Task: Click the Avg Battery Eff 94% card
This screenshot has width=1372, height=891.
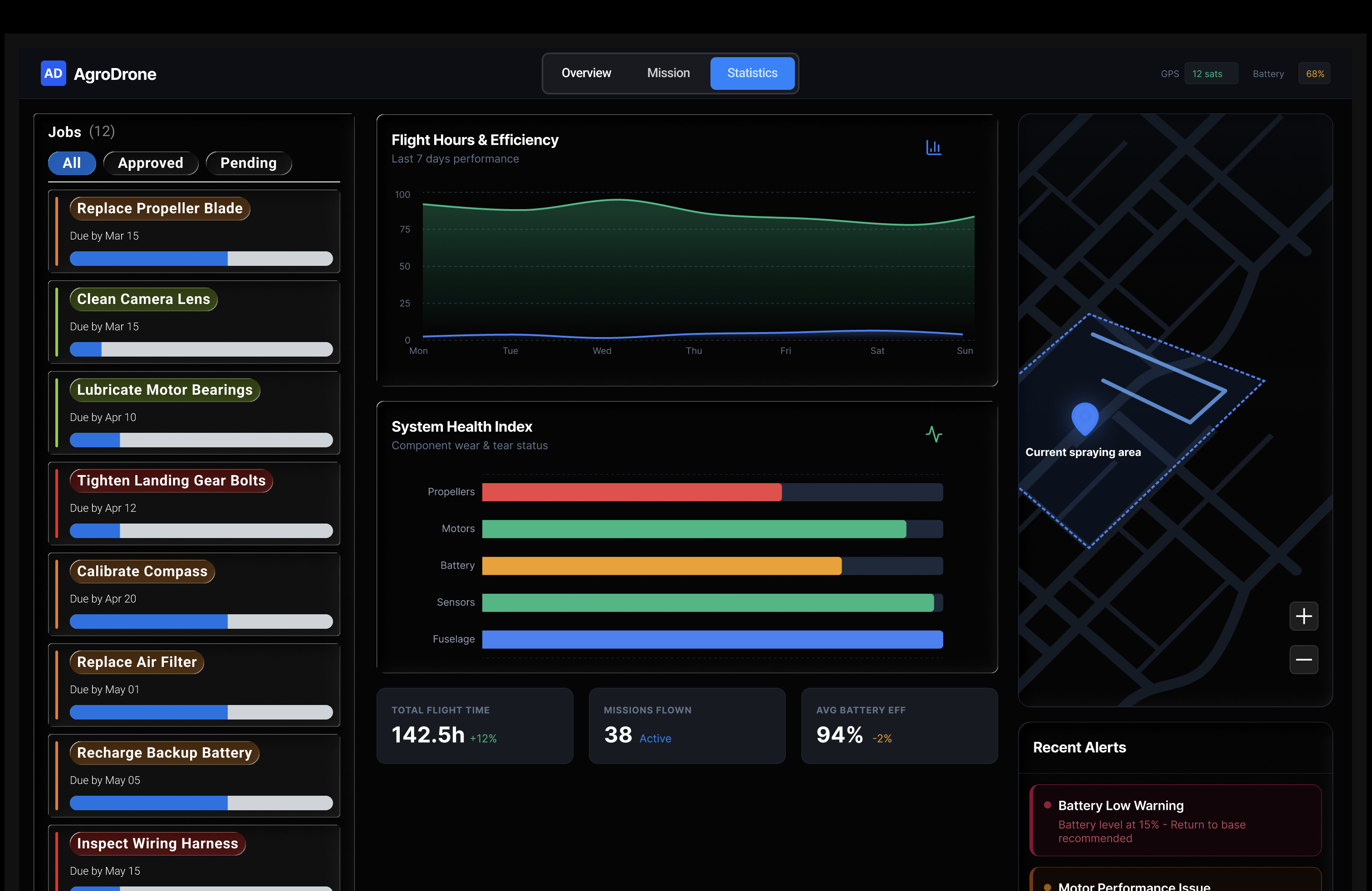Action: click(899, 725)
